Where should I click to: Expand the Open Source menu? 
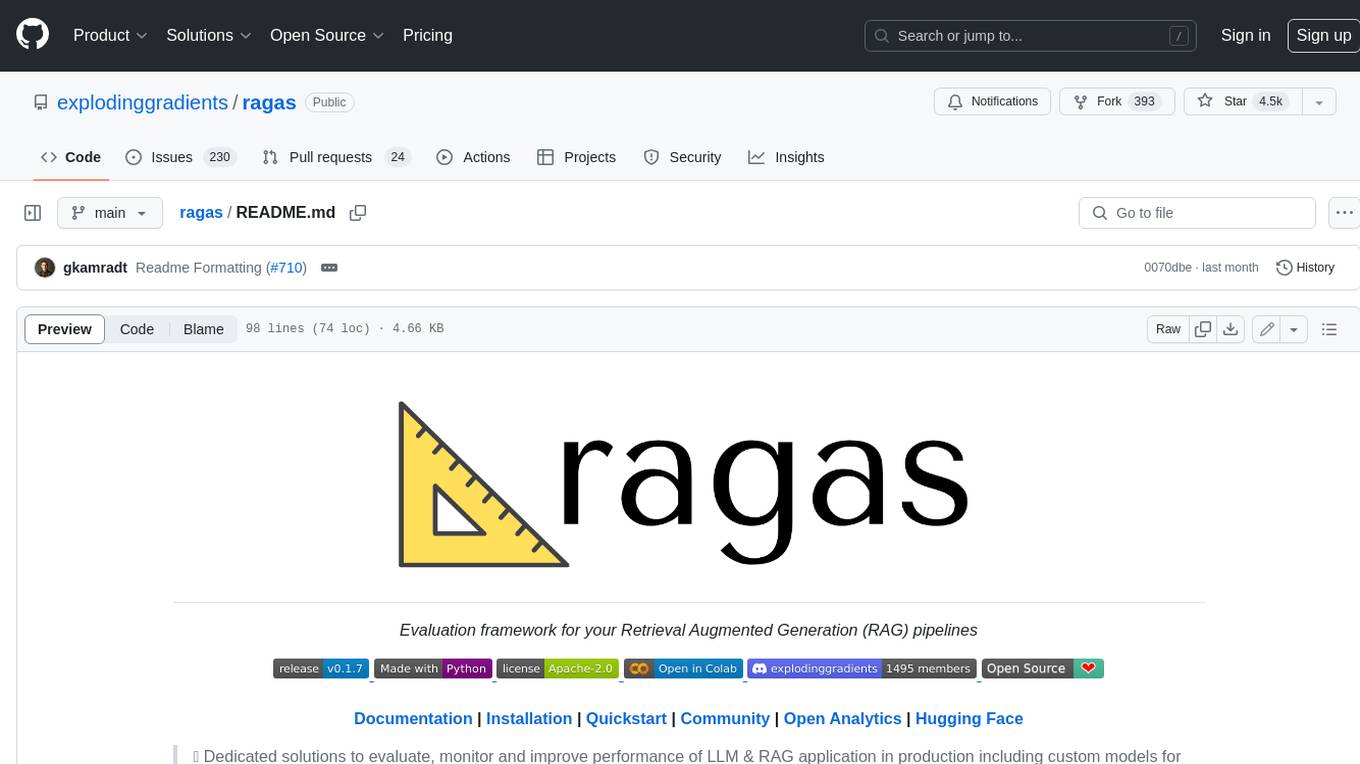tap(327, 35)
